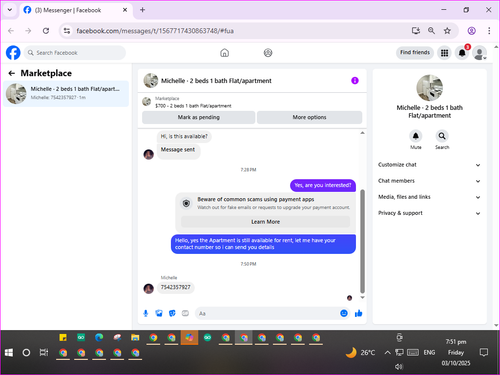This screenshot has width=500, height=375.
Task: Click Michelle's avatar beside the 7542357927 message
Action: point(149,289)
